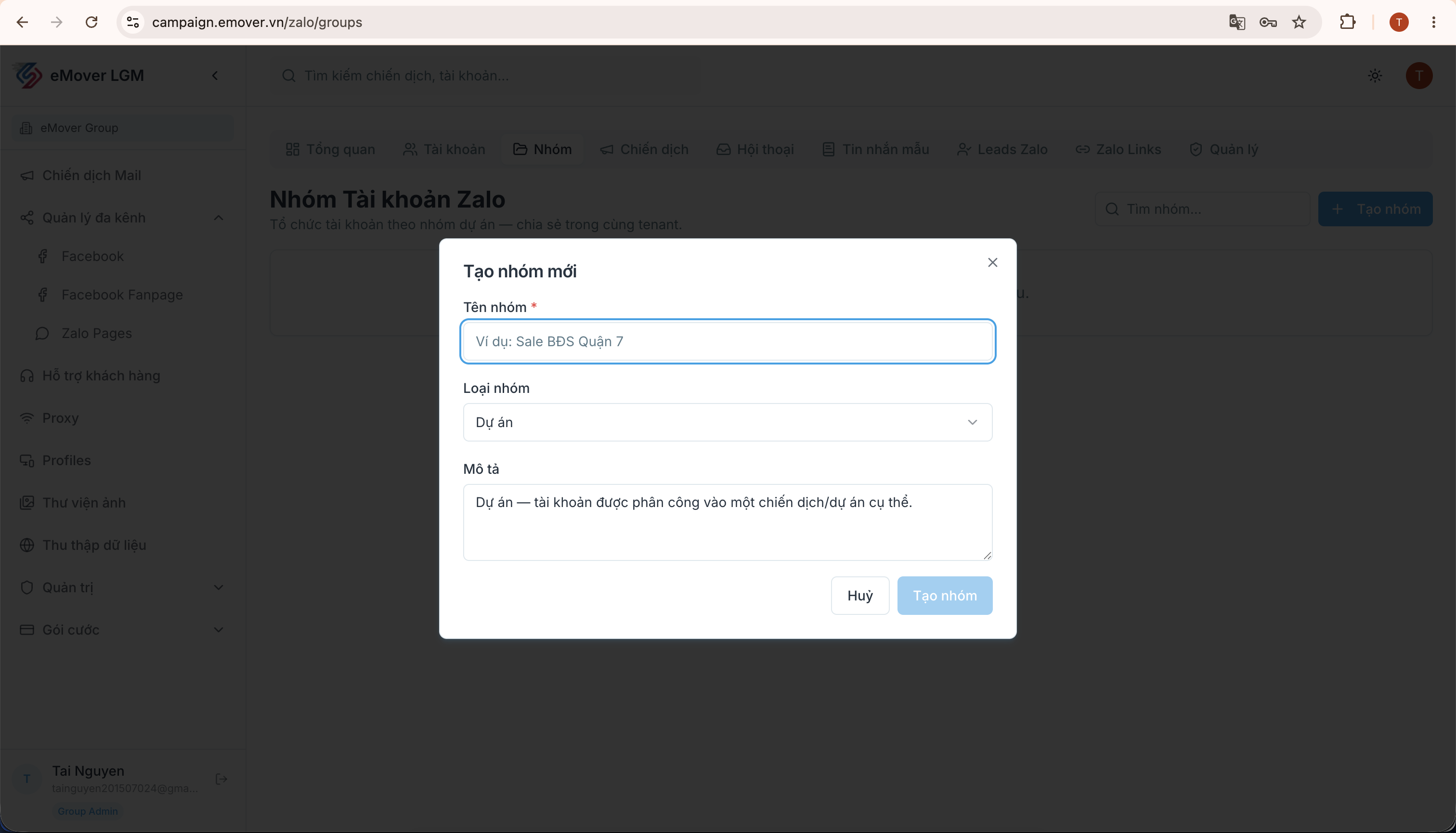Screen dimensions: 1456x833
Task: Select the eMover Group workspace
Action: click(123, 128)
